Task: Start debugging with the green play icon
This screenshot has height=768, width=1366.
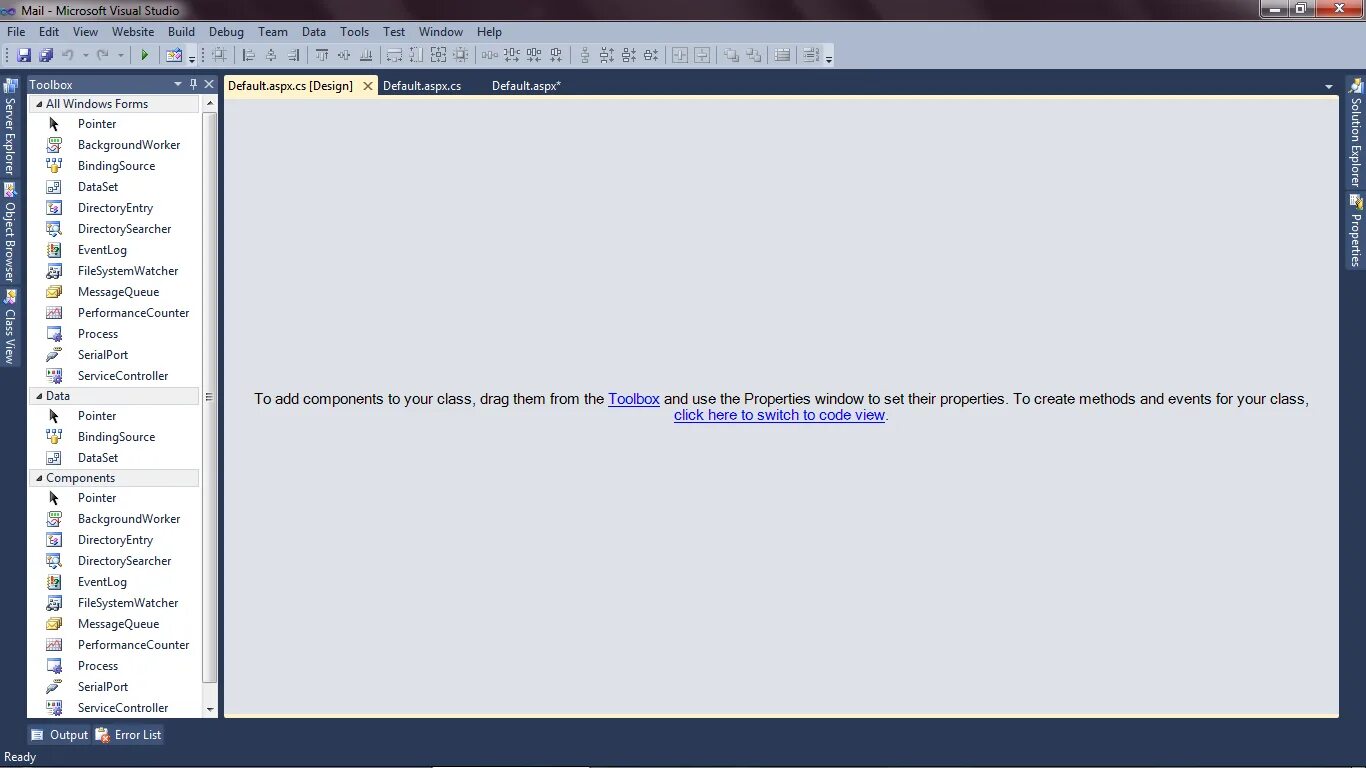Action: (x=145, y=55)
